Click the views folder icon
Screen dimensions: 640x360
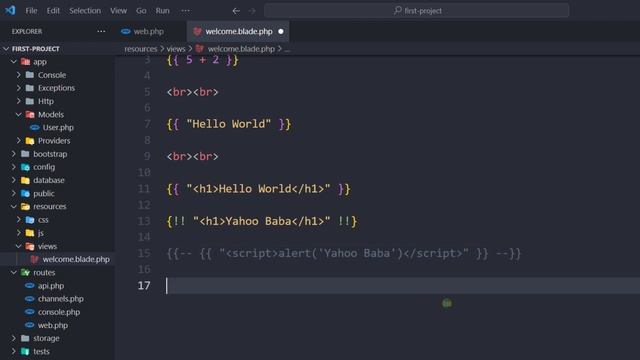pyautogui.click(x=30, y=246)
